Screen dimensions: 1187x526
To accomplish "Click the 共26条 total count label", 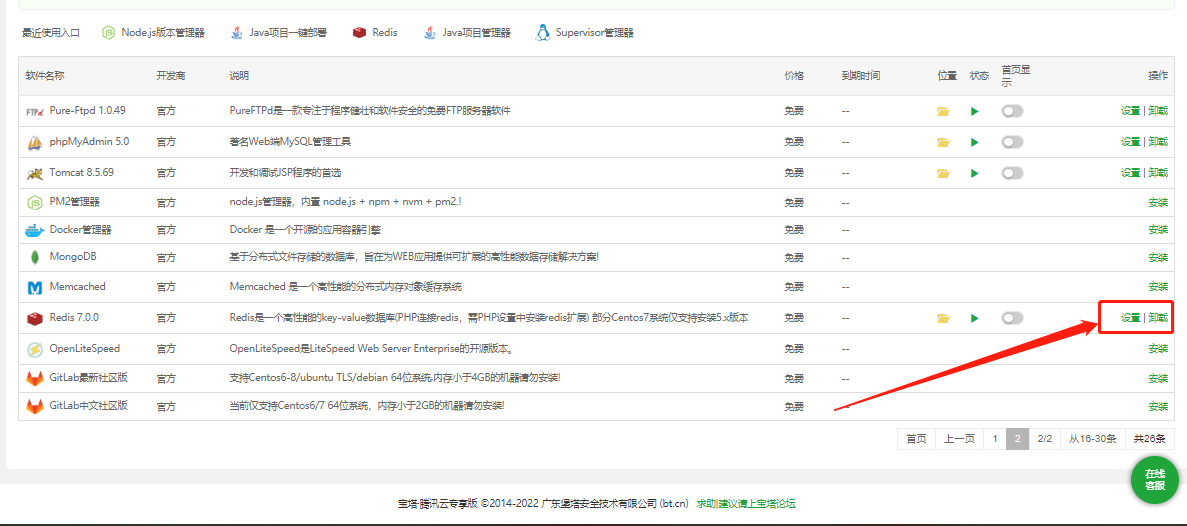I will pyautogui.click(x=1149, y=439).
